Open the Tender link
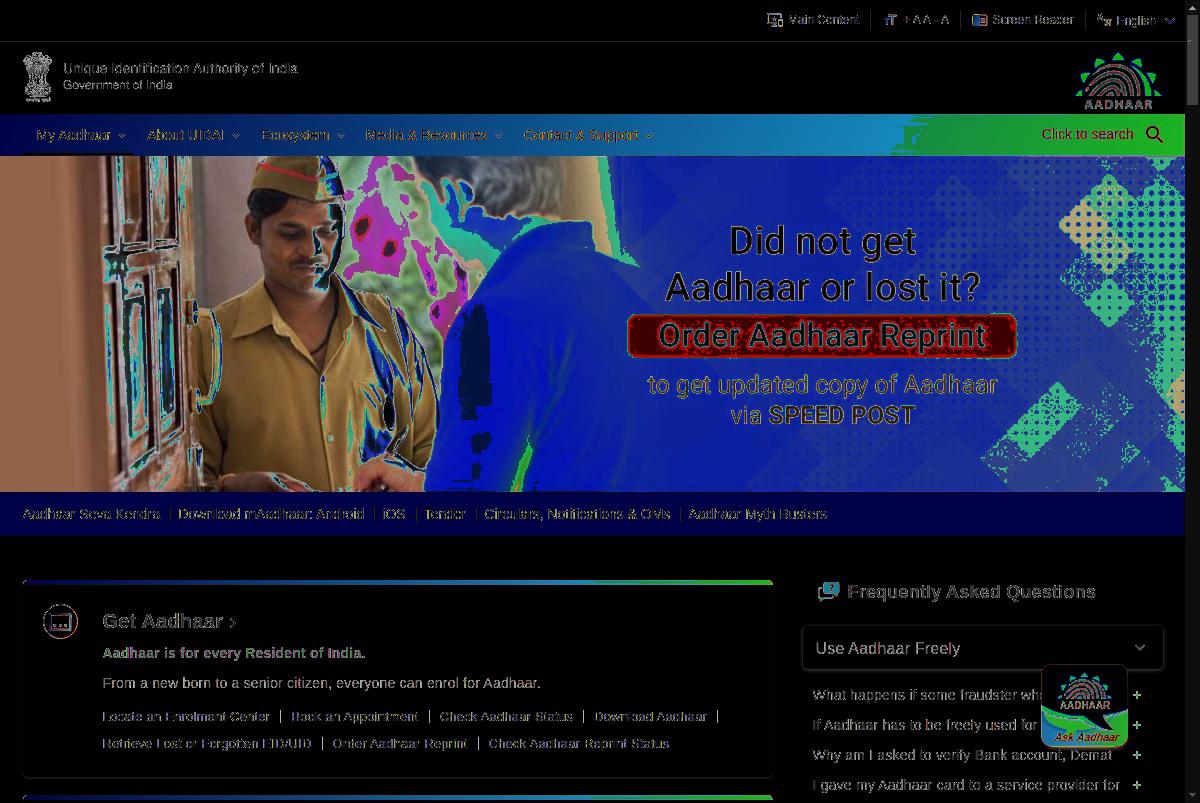 (x=445, y=514)
